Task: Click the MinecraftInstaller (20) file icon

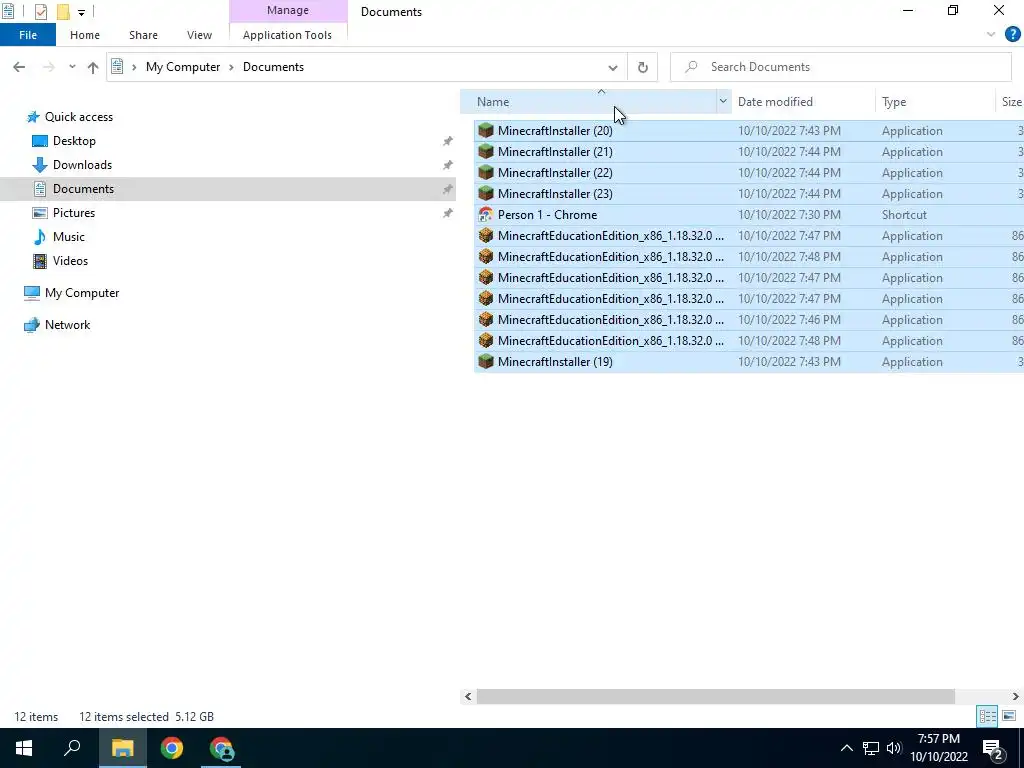Action: click(485, 131)
